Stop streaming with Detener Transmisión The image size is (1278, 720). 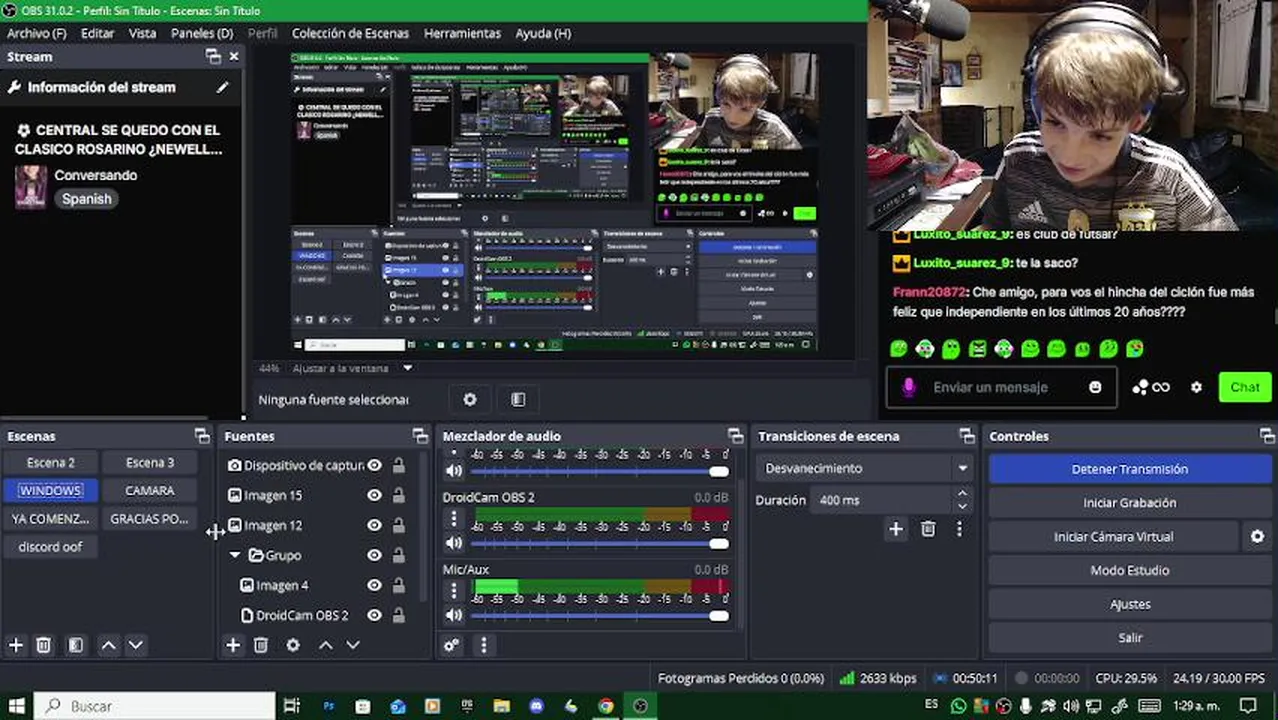[x=1130, y=469]
